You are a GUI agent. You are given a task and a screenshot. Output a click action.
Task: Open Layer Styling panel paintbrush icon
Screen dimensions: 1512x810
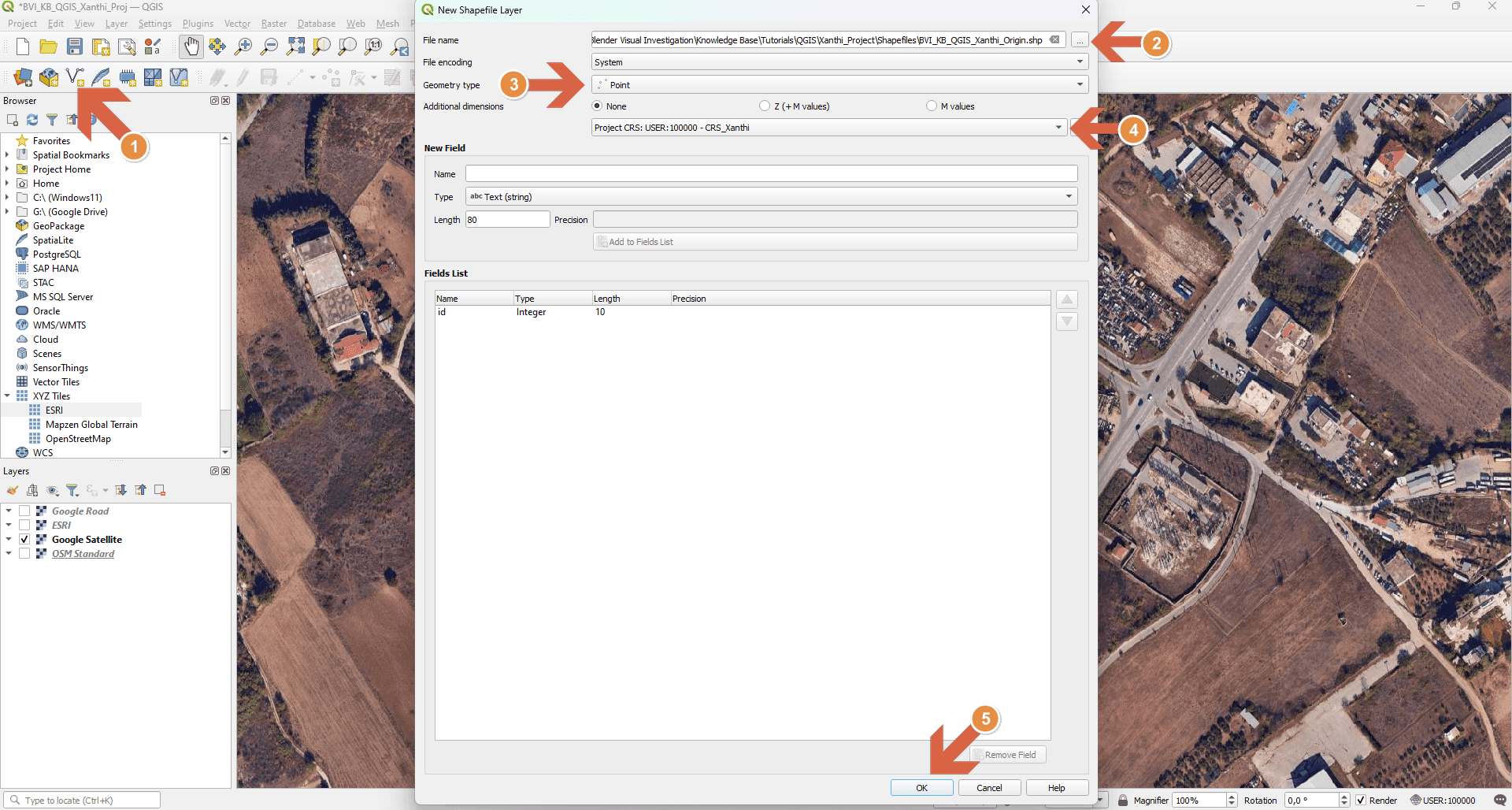(13, 490)
